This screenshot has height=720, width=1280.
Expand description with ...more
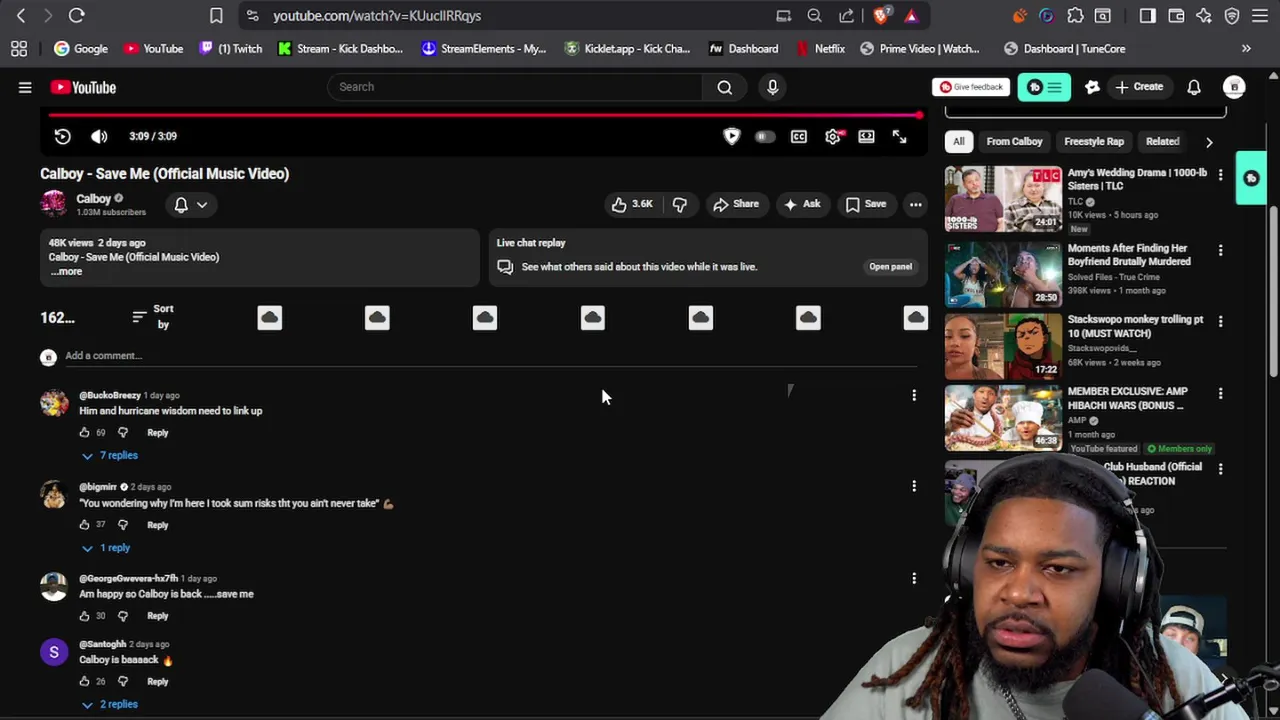click(x=66, y=272)
